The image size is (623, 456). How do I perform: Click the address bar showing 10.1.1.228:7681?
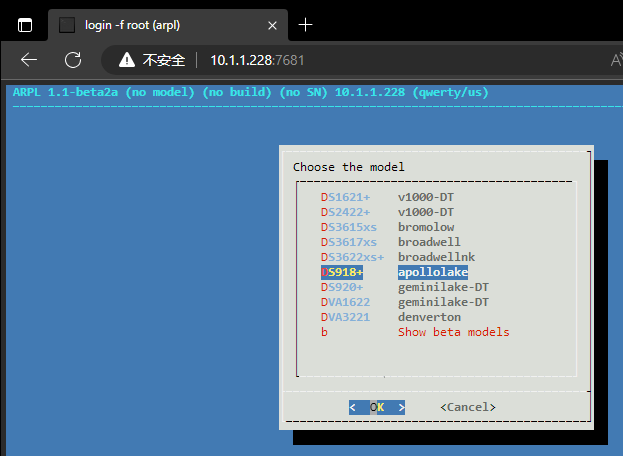coord(257,60)
